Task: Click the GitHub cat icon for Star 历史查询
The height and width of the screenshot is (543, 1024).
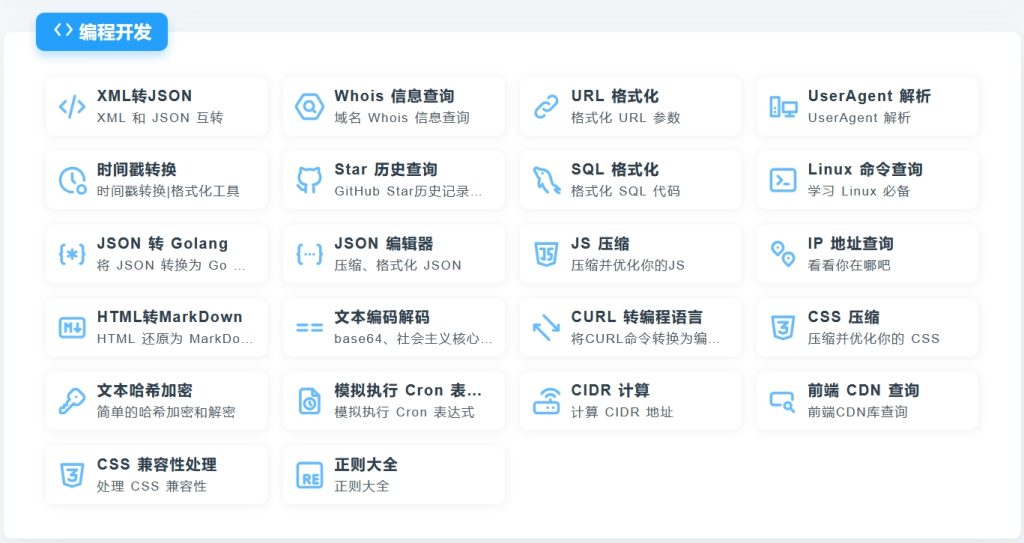Action: pyautogui.click(x=309, y=180)
